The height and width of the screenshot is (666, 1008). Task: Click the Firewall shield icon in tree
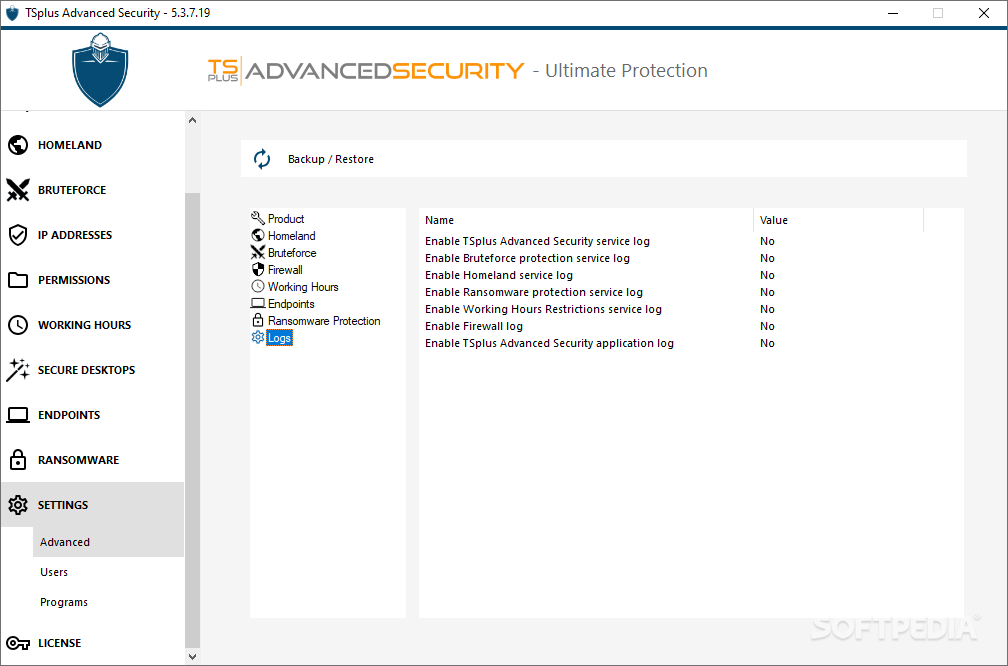pos(258,269)
